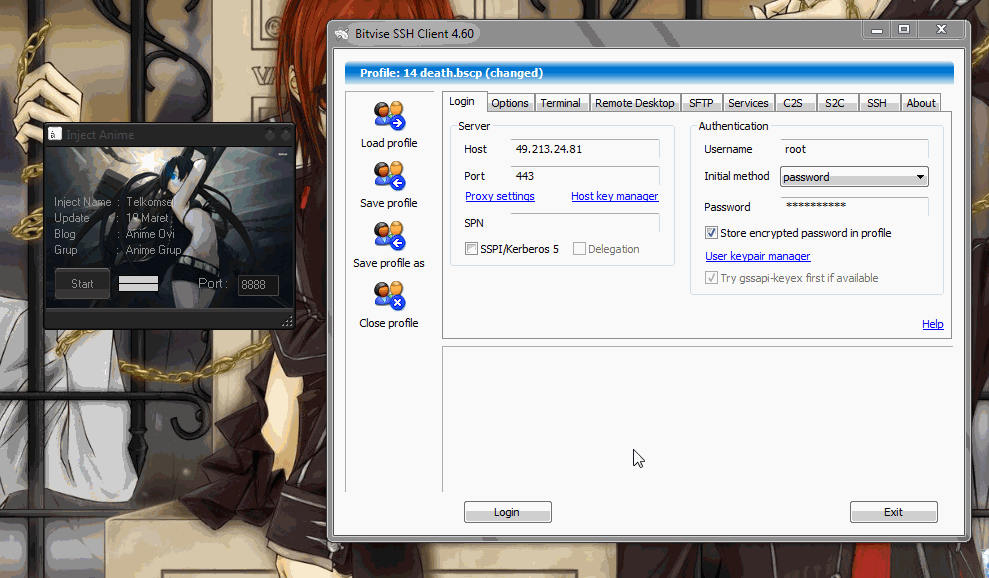Image resolution: width=989 pixels, height=578 pixels.
Task: Click the Load profile icon
Action: [389, 115]
